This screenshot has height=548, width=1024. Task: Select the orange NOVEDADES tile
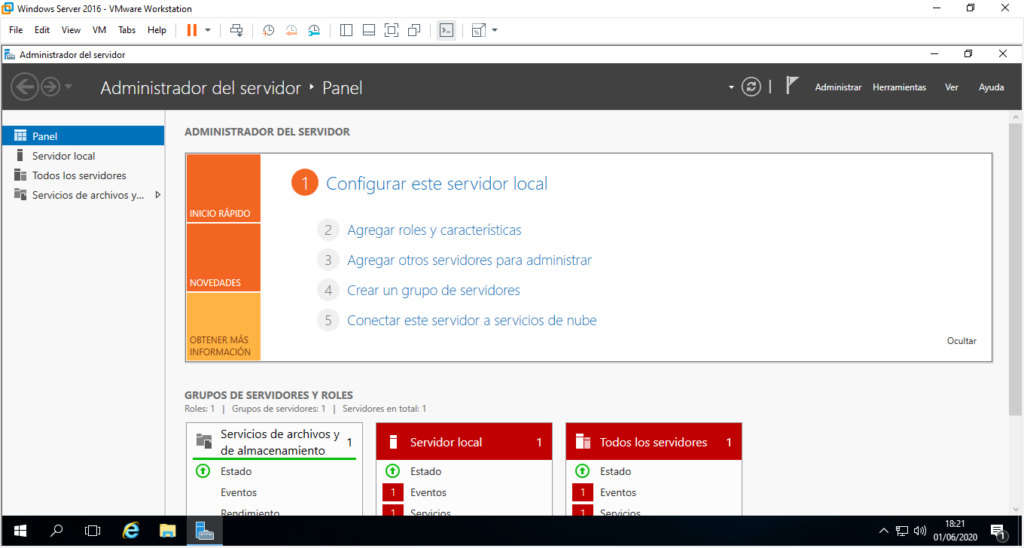click(x=222, y=257)
